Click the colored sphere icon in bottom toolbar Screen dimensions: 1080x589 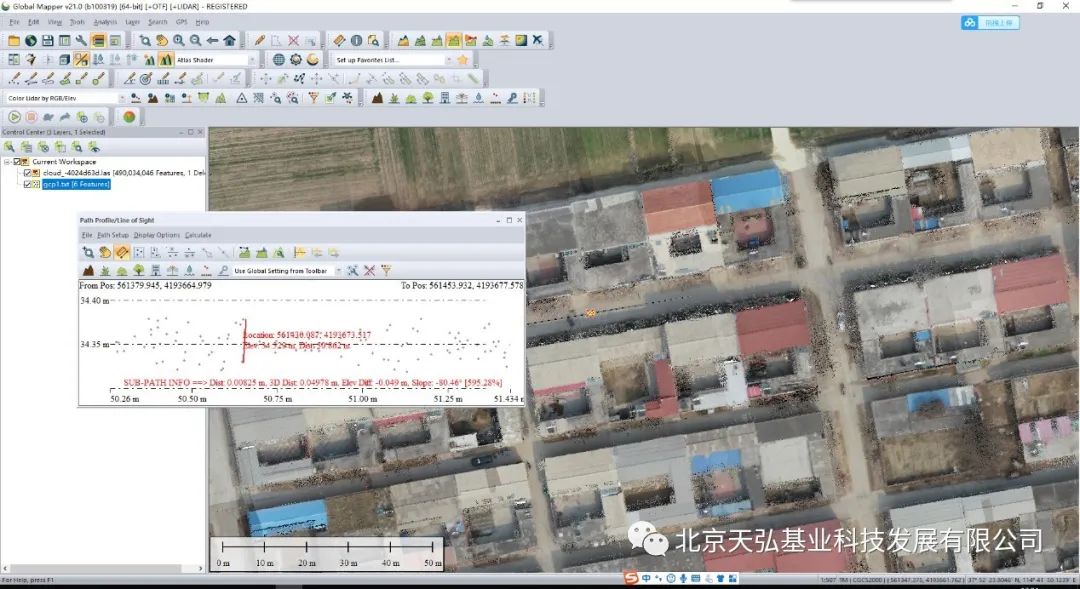coord(129,117)
